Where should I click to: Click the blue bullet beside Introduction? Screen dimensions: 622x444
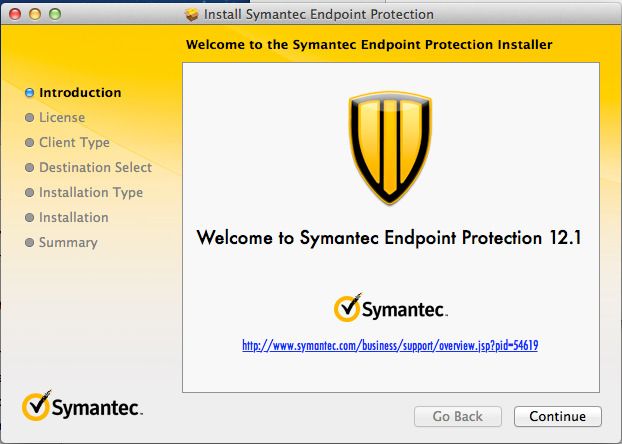(29, 93)
